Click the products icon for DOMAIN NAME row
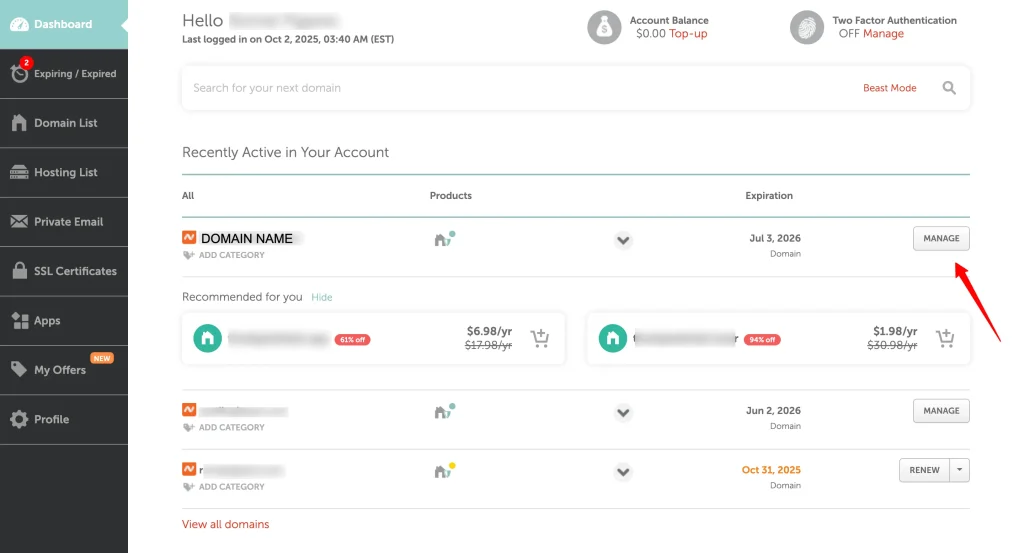 (x=444, y=239)
